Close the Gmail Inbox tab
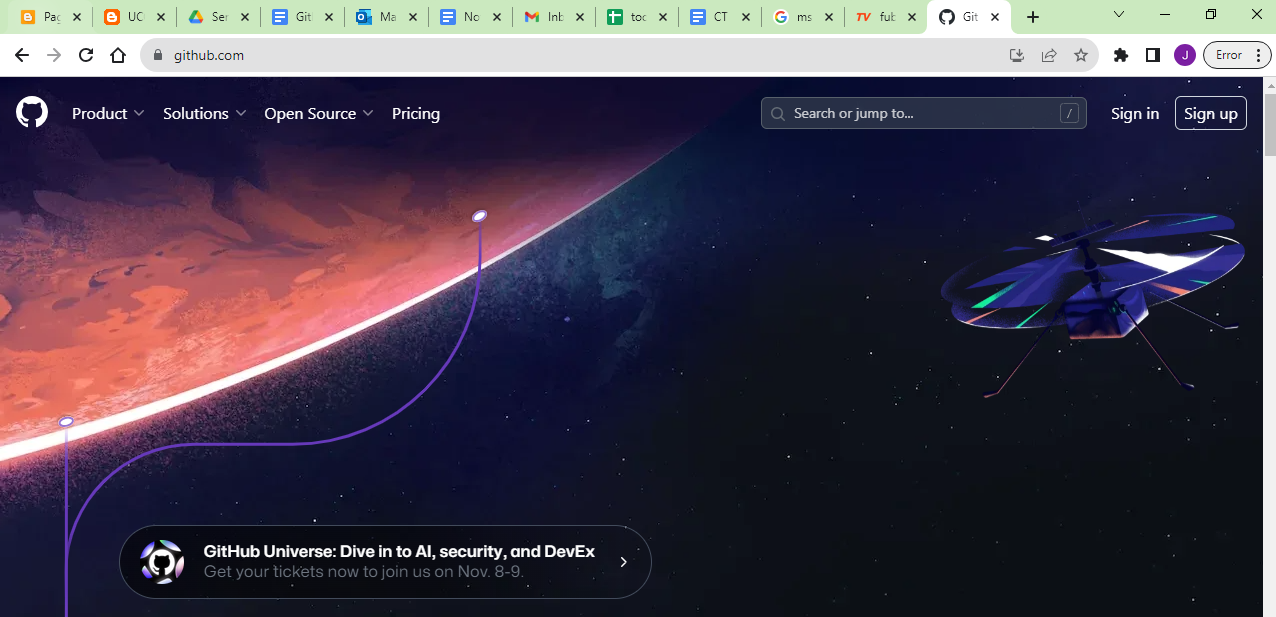The image size is (1276, 617). (x=580, y=17)
